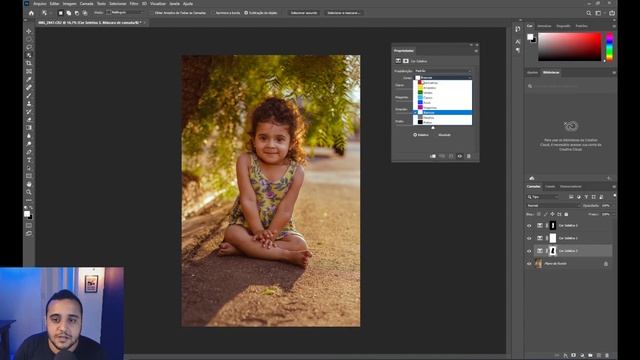The width and height of the screenshot is (640, 360).
Task: Select the Relativo radio button
Action: tap(415, 135)
